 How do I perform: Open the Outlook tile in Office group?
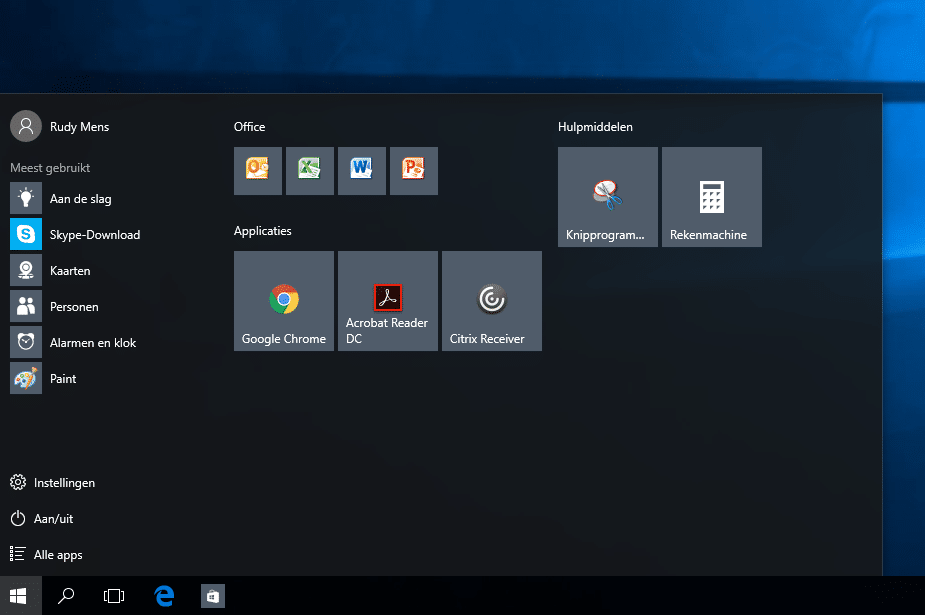(258, 171)
